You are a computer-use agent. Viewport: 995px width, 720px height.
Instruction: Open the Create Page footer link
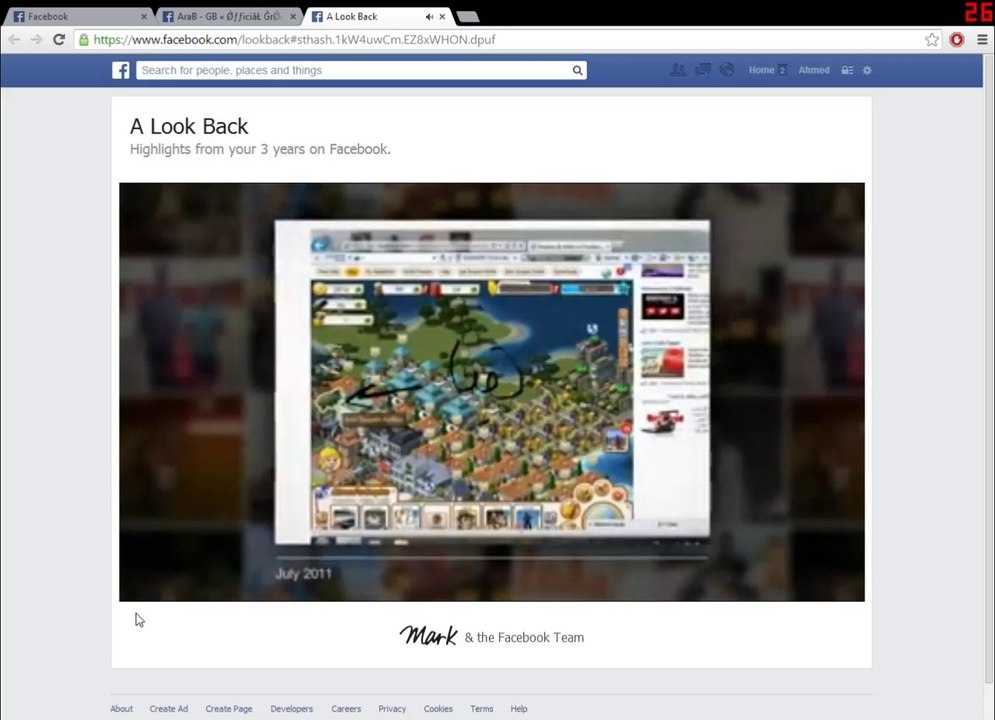[x=228, y=709]
